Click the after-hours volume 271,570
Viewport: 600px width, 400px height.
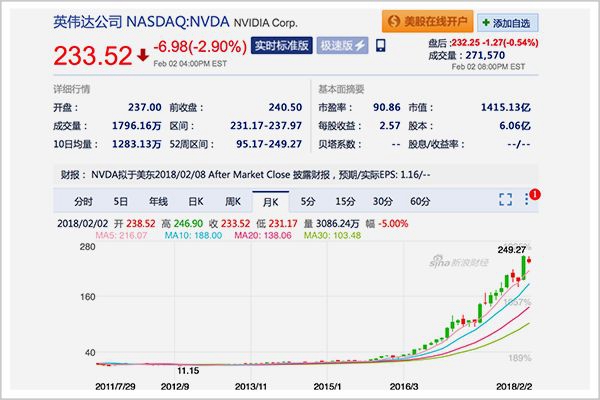tap(485, 56)
